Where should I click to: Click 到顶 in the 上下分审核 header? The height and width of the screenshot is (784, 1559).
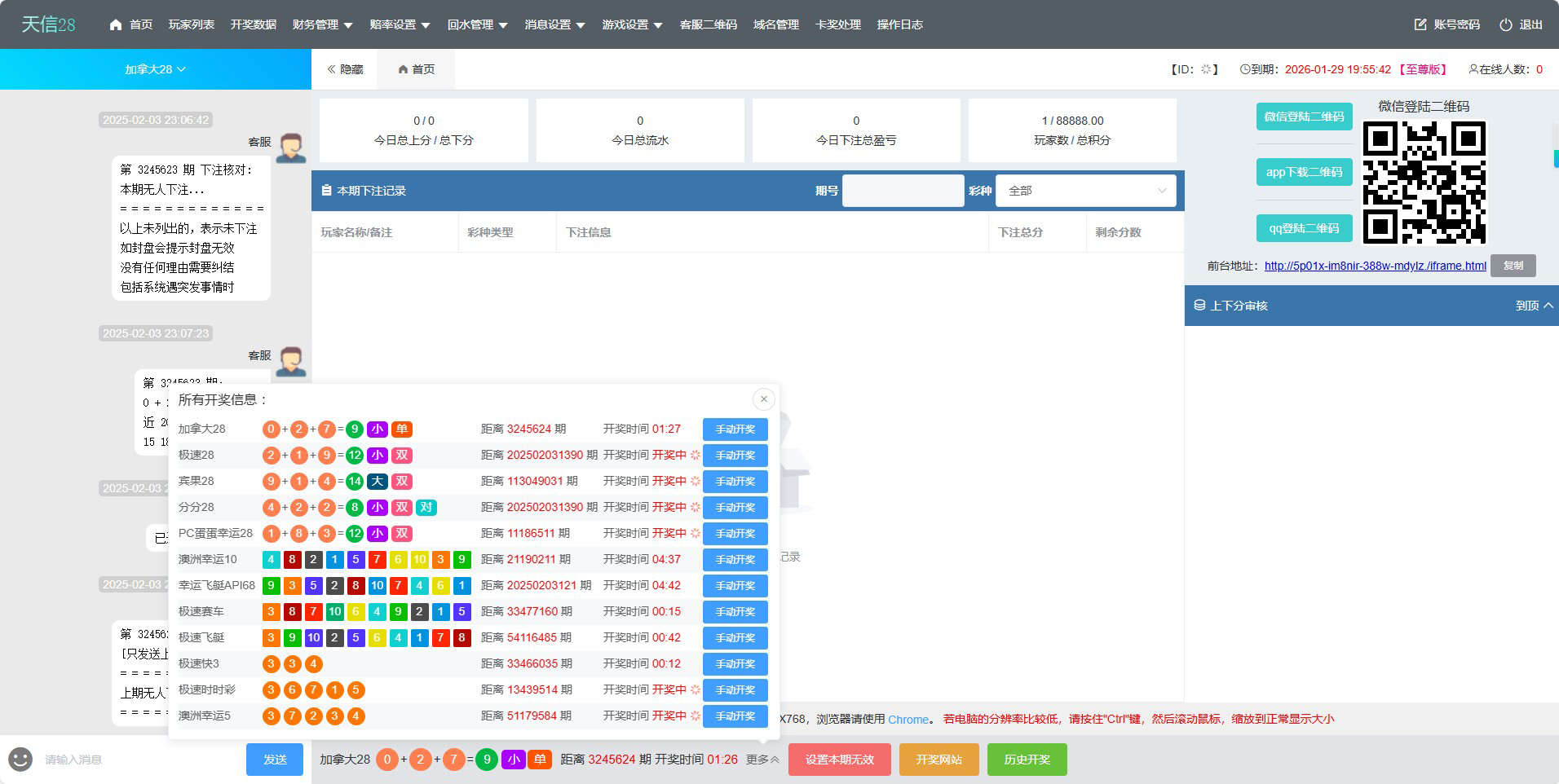pyautogui.click(x=1535, y=306)
